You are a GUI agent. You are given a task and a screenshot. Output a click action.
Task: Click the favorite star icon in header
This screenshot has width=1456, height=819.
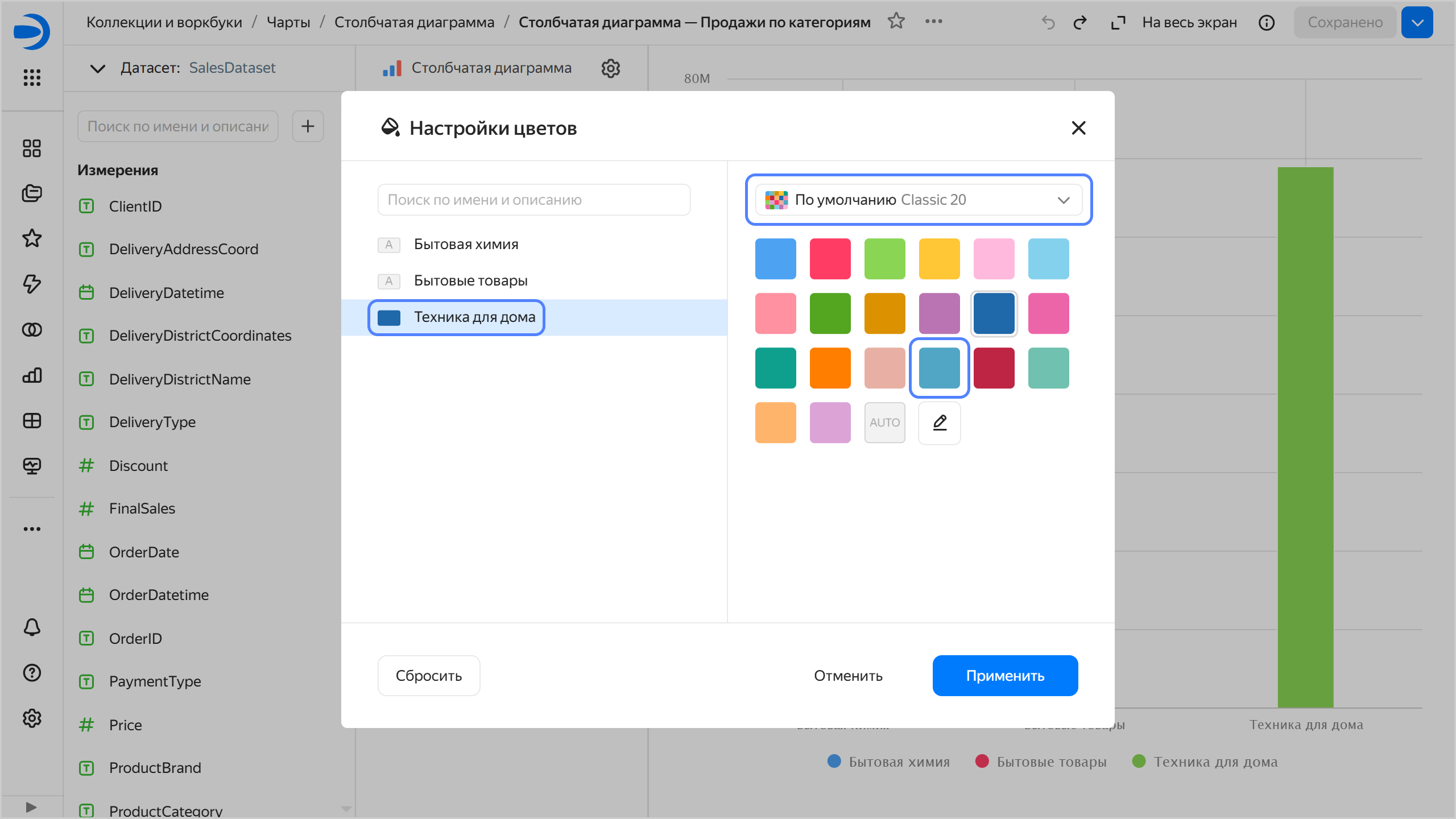click(896, 22)
